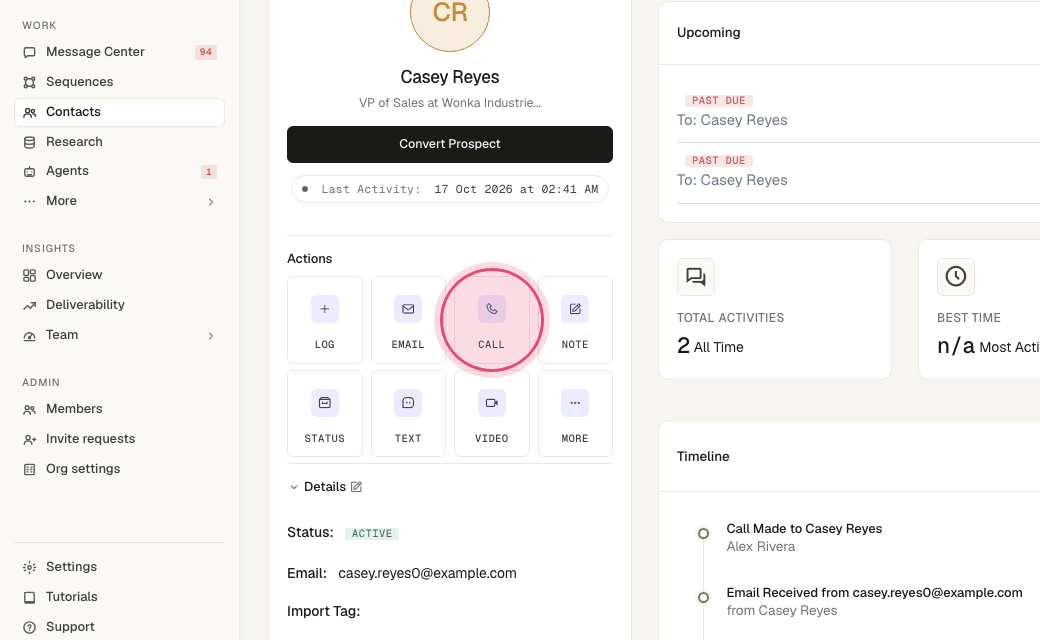Click timeline marker for Email Received

click(703, 598)
